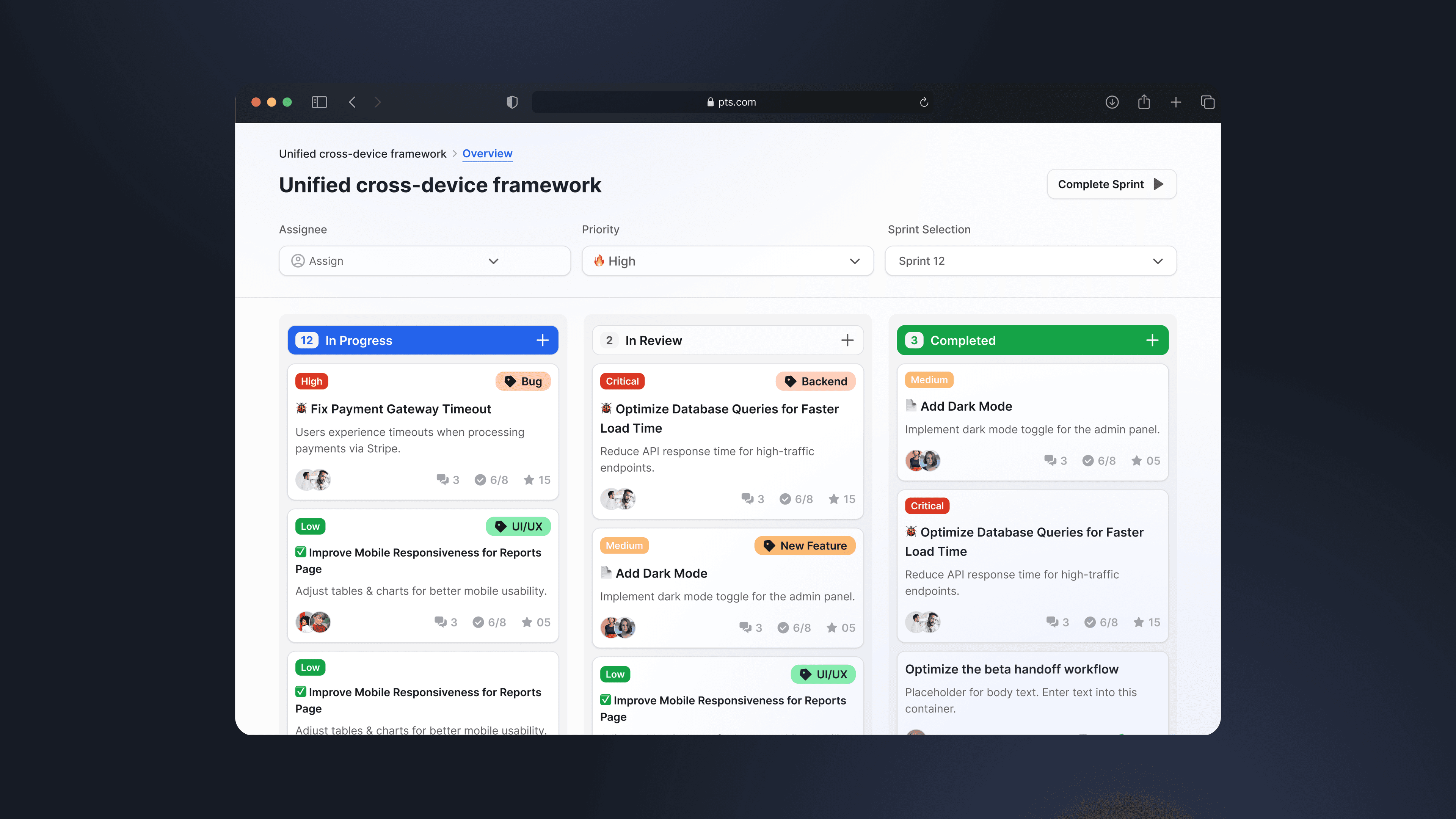The width and height of the screenshot is (1456, 819).
Task: Open the Assignee dropdown
Action: 425,260
